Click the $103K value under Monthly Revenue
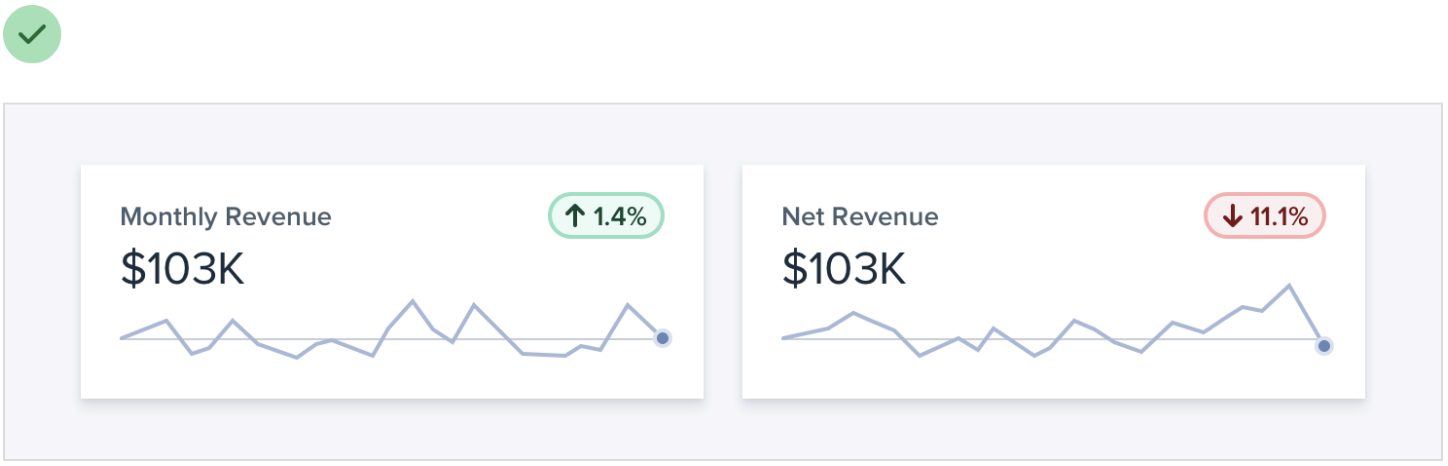 tap(182, 269)
